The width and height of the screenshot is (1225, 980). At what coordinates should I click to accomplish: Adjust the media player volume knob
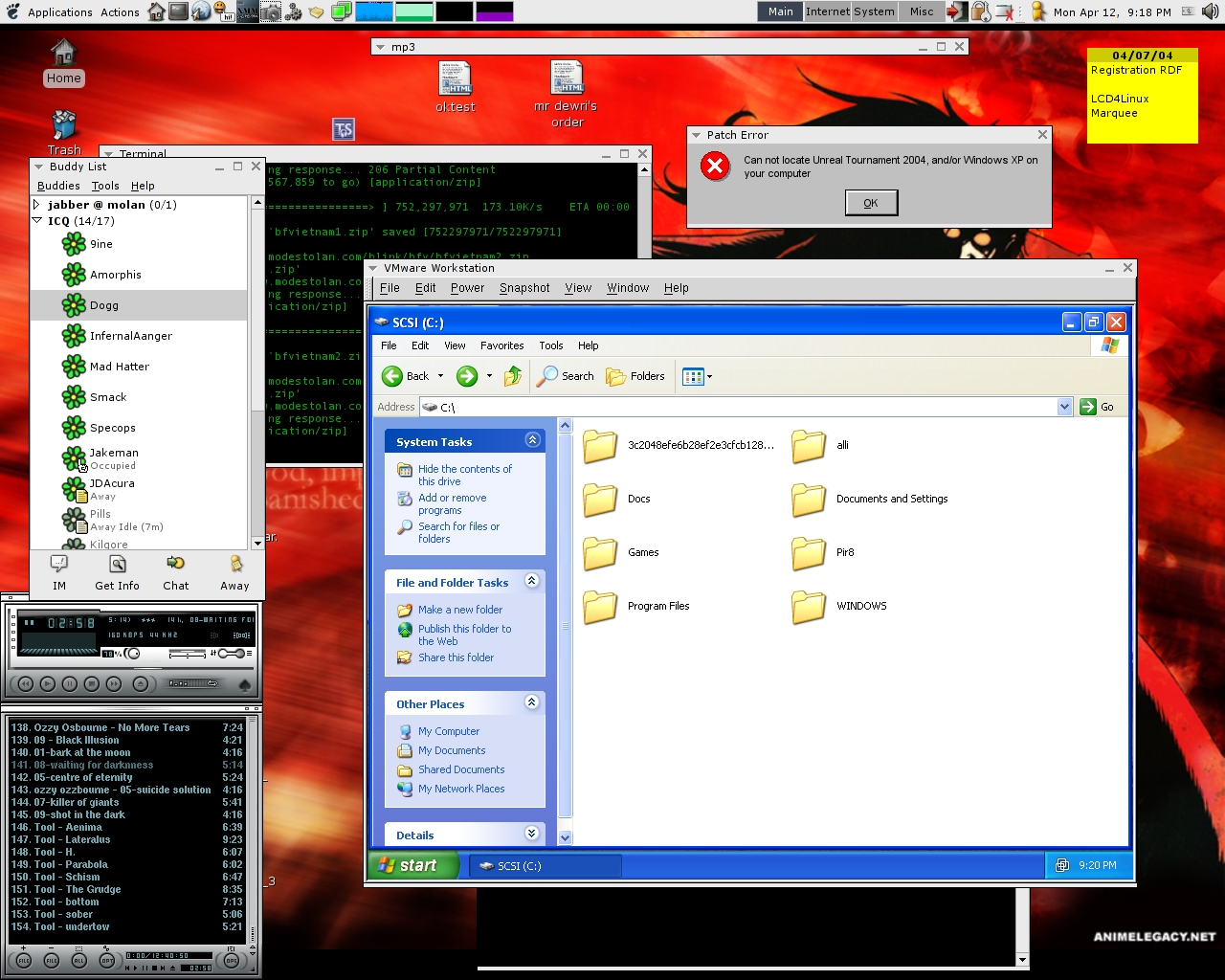(x=132, y=654)
